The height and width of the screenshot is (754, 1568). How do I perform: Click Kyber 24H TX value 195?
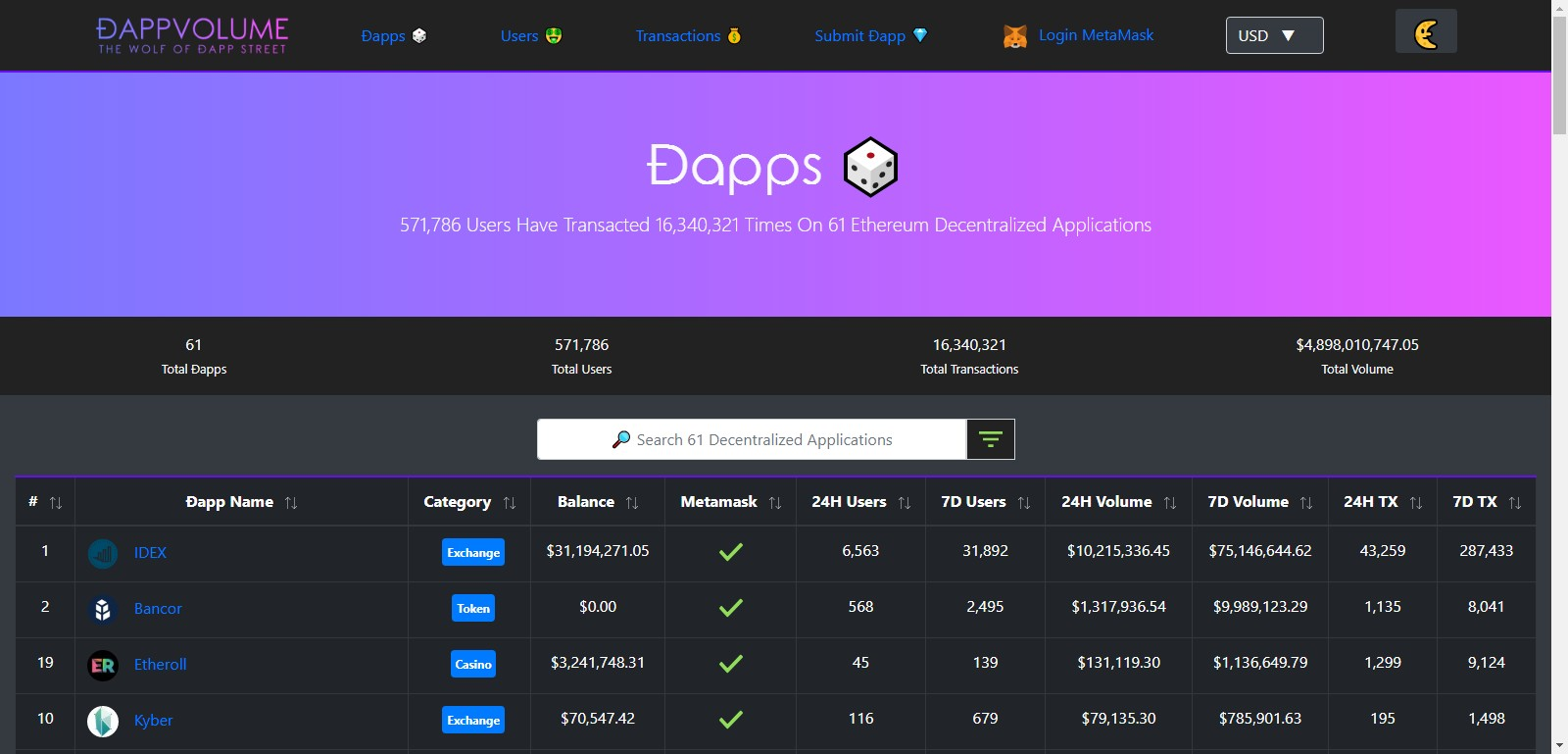coord(1383,719)
